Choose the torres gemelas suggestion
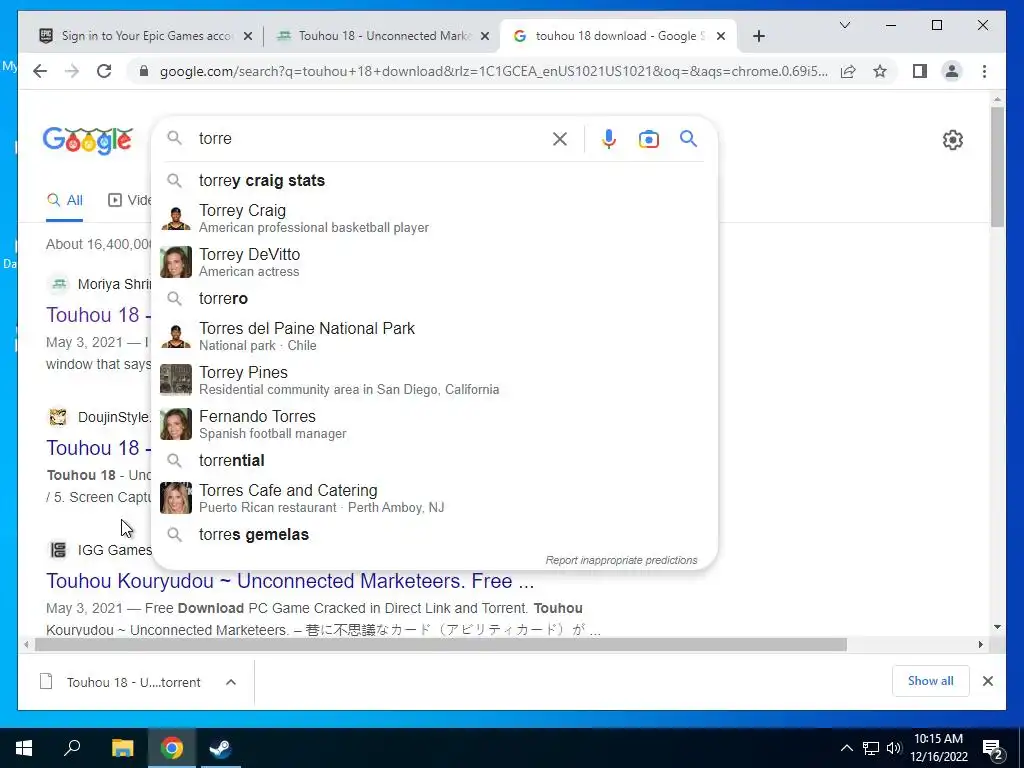1024x768 pixels. point(434,534)
